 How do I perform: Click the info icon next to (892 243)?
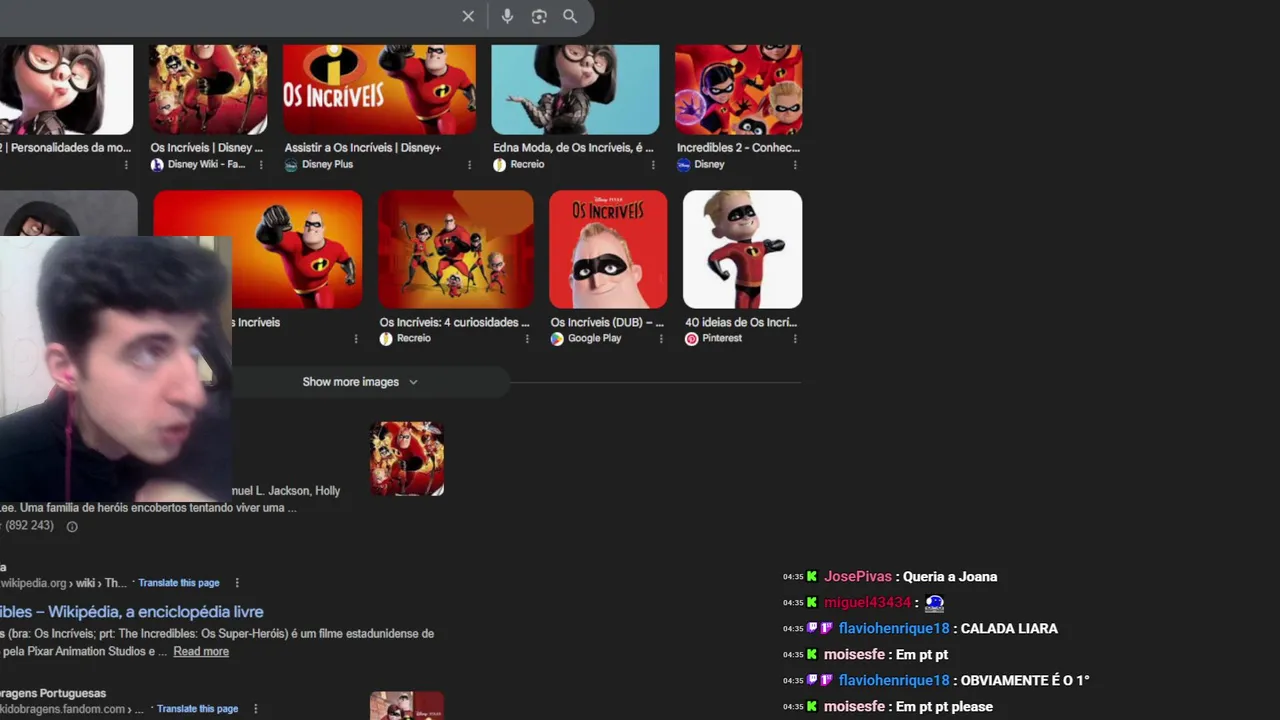[72, 526]
